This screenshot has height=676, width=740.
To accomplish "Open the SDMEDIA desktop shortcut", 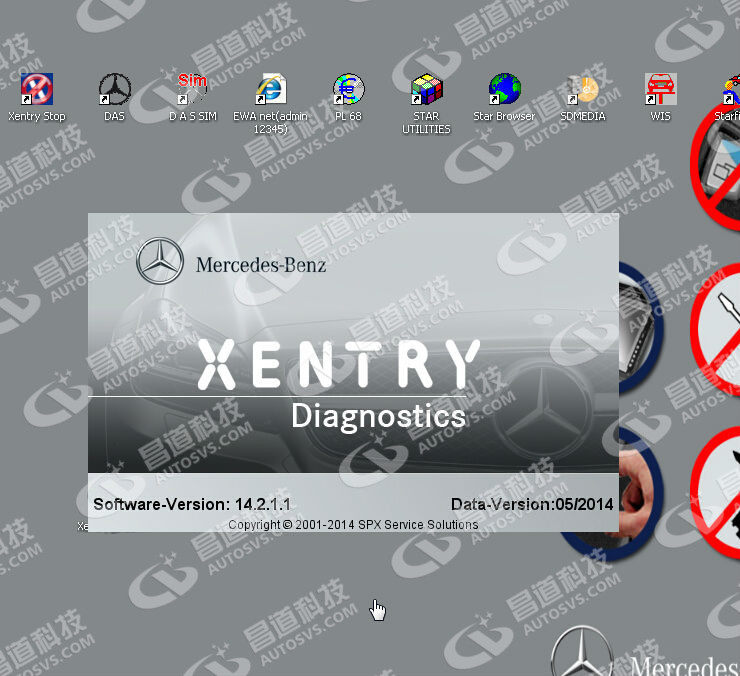I will pyautogui.click(x=583, y=89).
